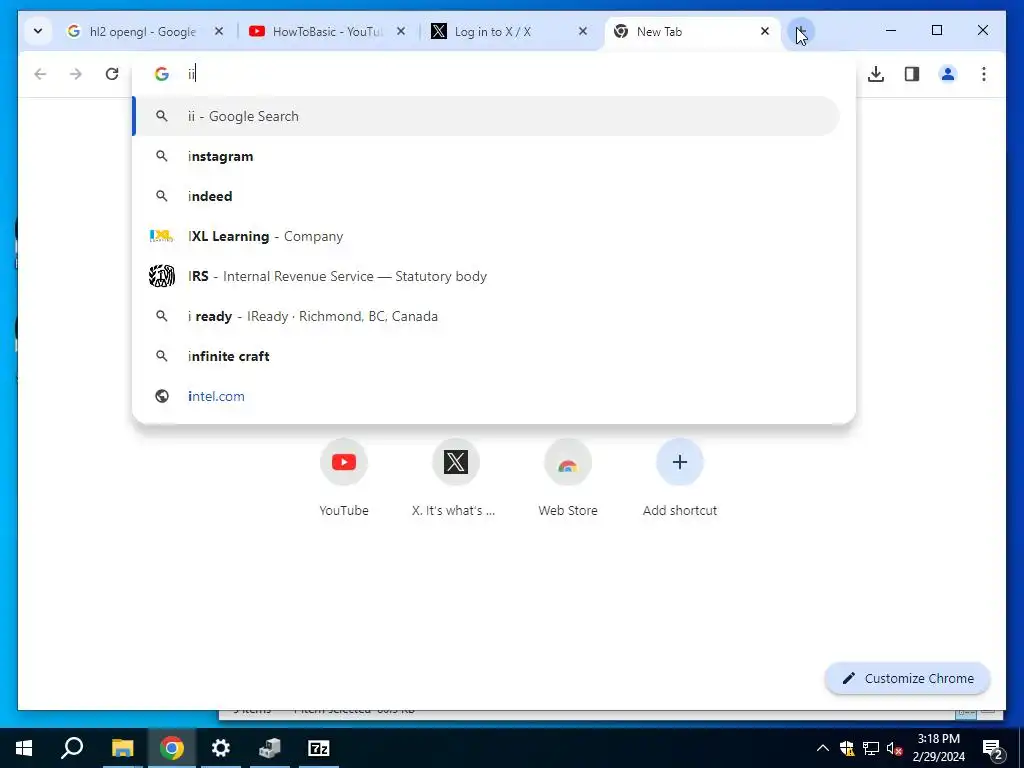Open File Explorer from the taskbar

click(122, 748)
